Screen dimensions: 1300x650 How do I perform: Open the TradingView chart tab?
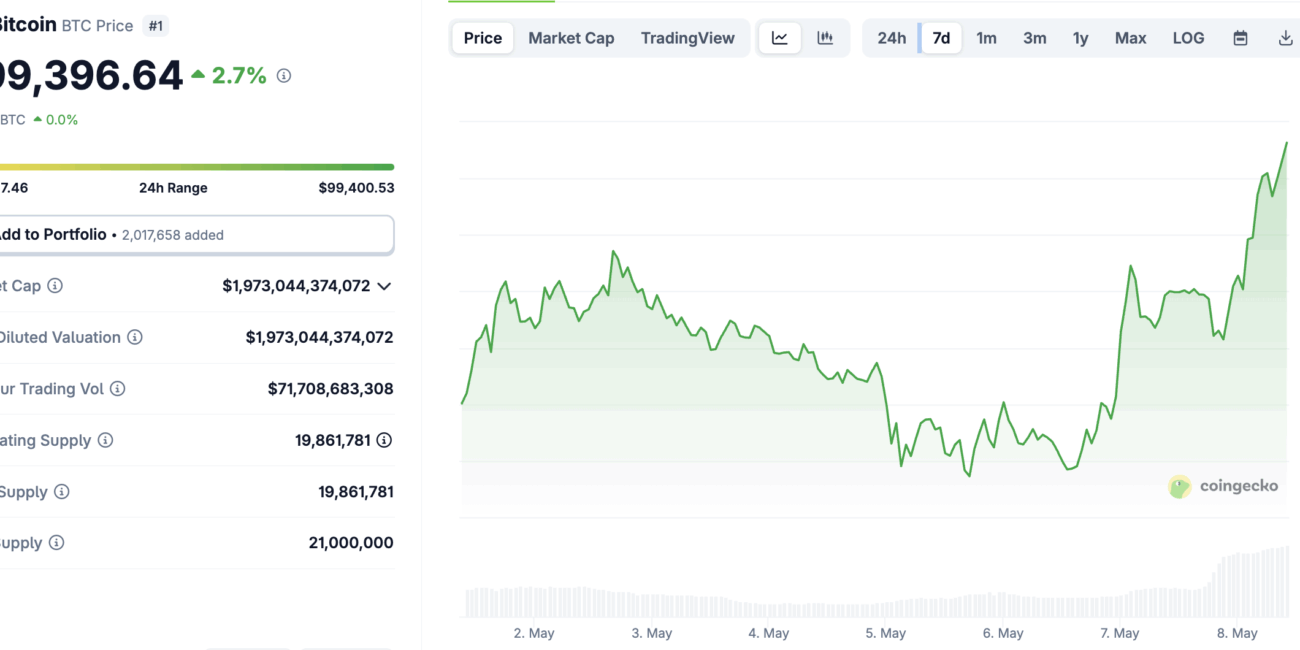tap(688, 38)
